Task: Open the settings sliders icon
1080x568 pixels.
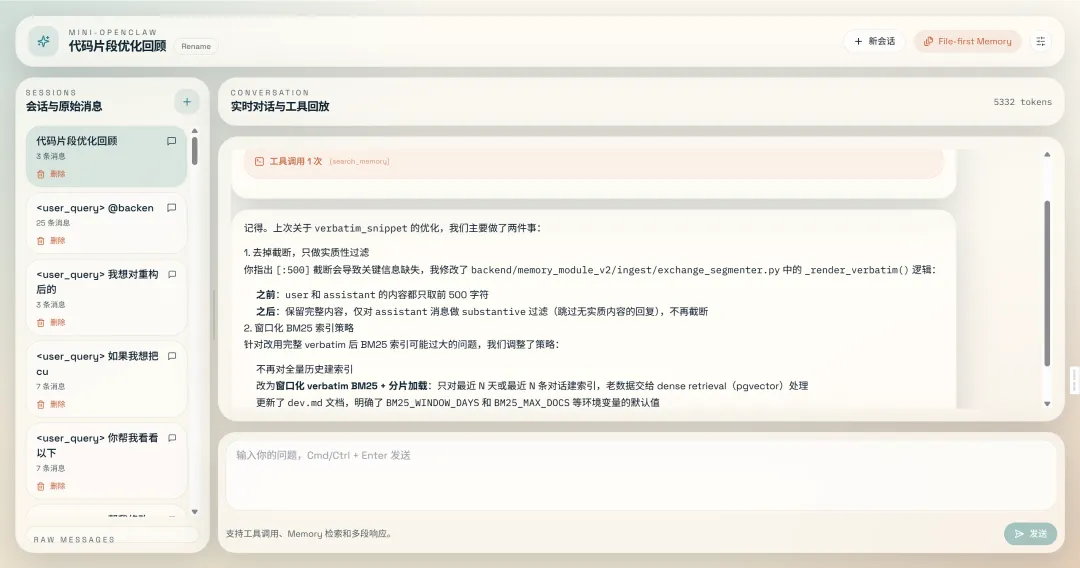Action: coord(1041,41)
